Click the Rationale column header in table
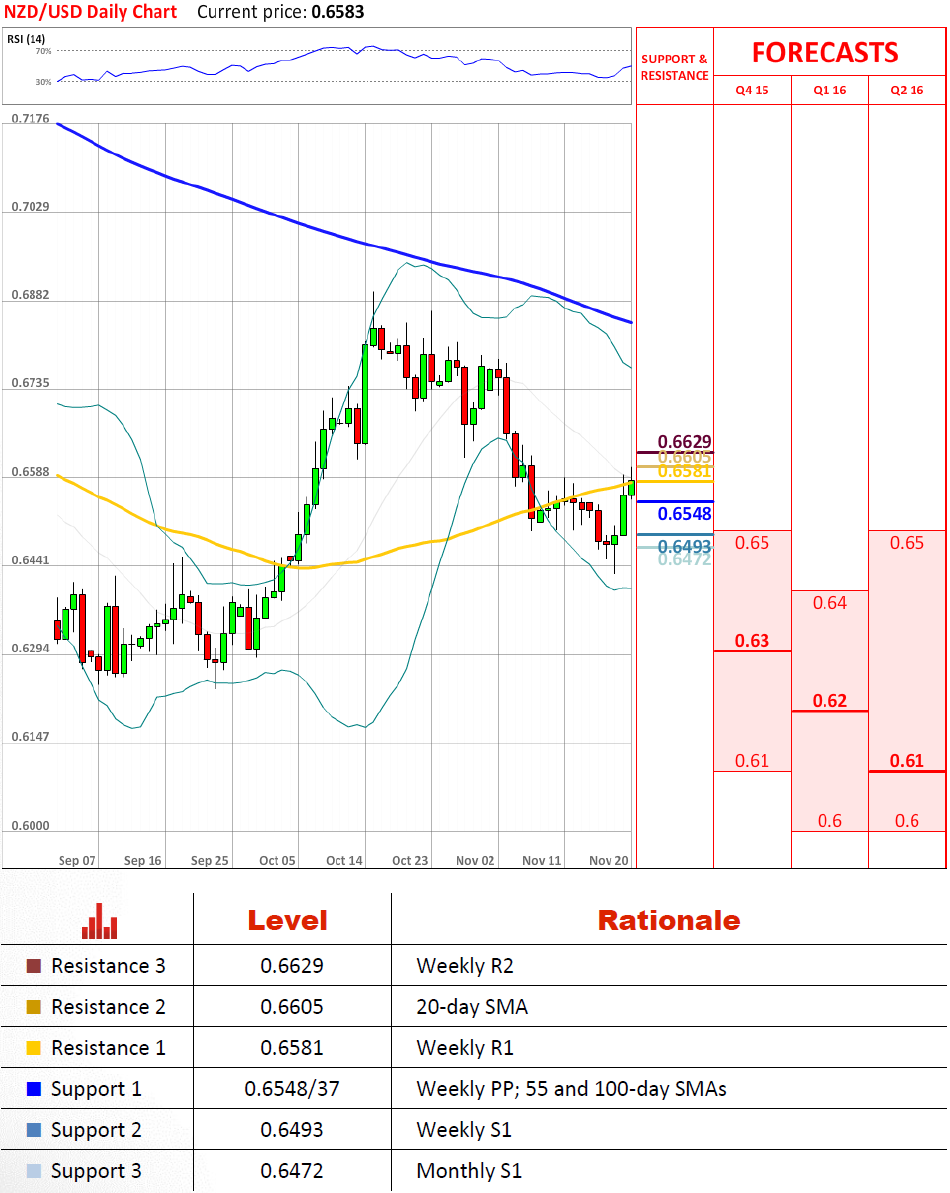950x1193 pixels. [668, 920]
